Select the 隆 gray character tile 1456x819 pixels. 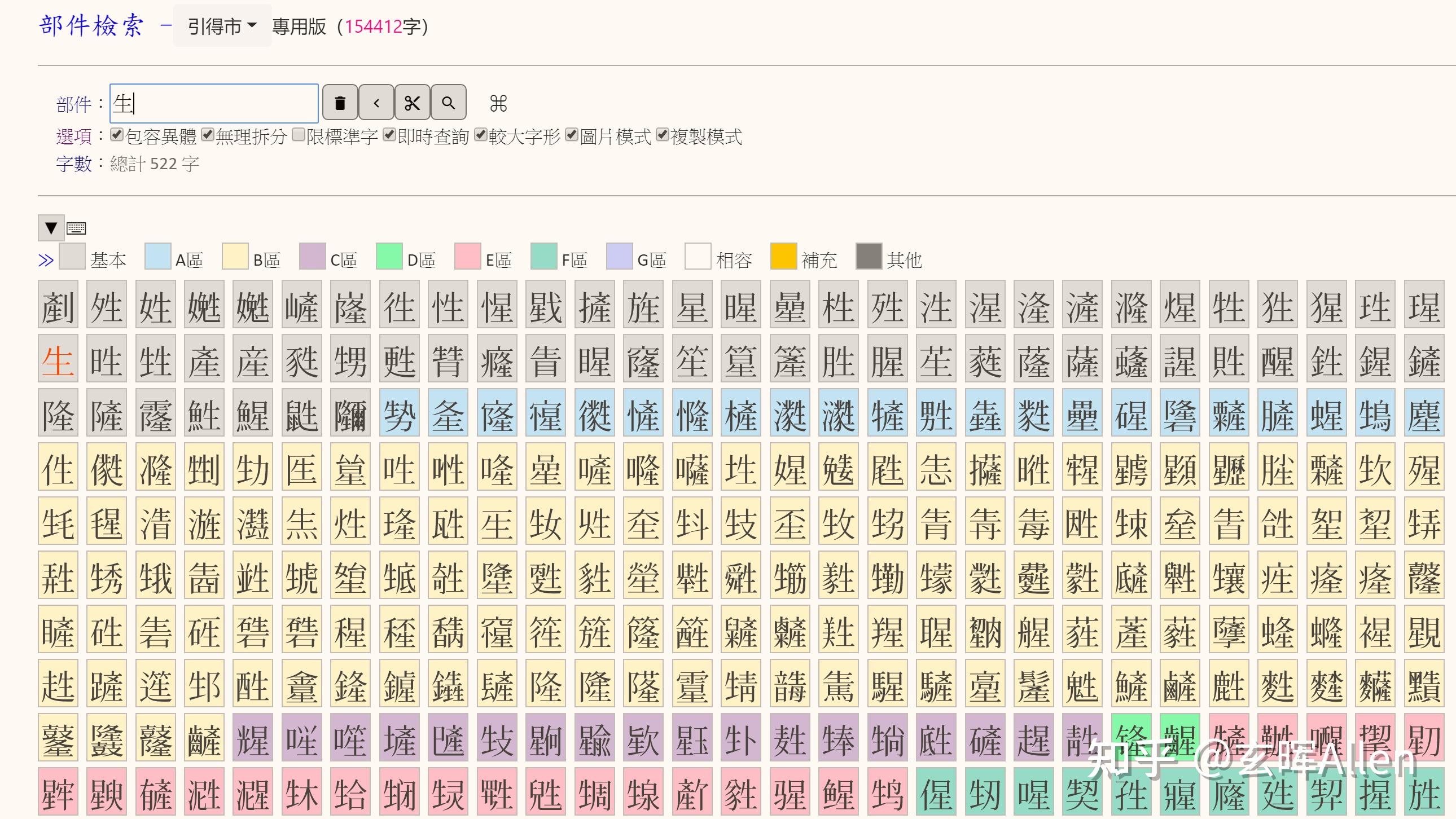click(58, 413)
